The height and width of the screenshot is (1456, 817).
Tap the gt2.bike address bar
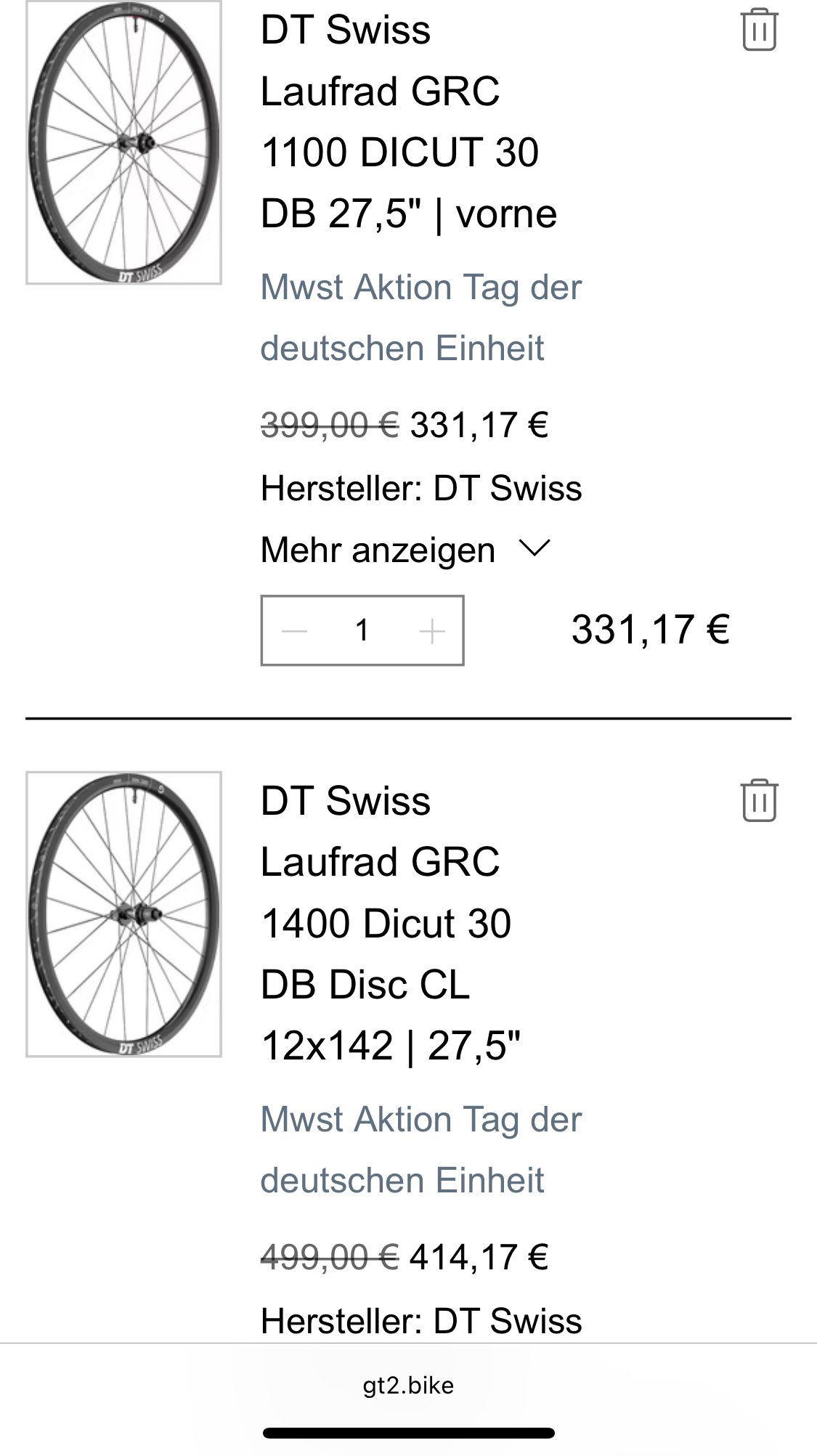point(408,1386)
